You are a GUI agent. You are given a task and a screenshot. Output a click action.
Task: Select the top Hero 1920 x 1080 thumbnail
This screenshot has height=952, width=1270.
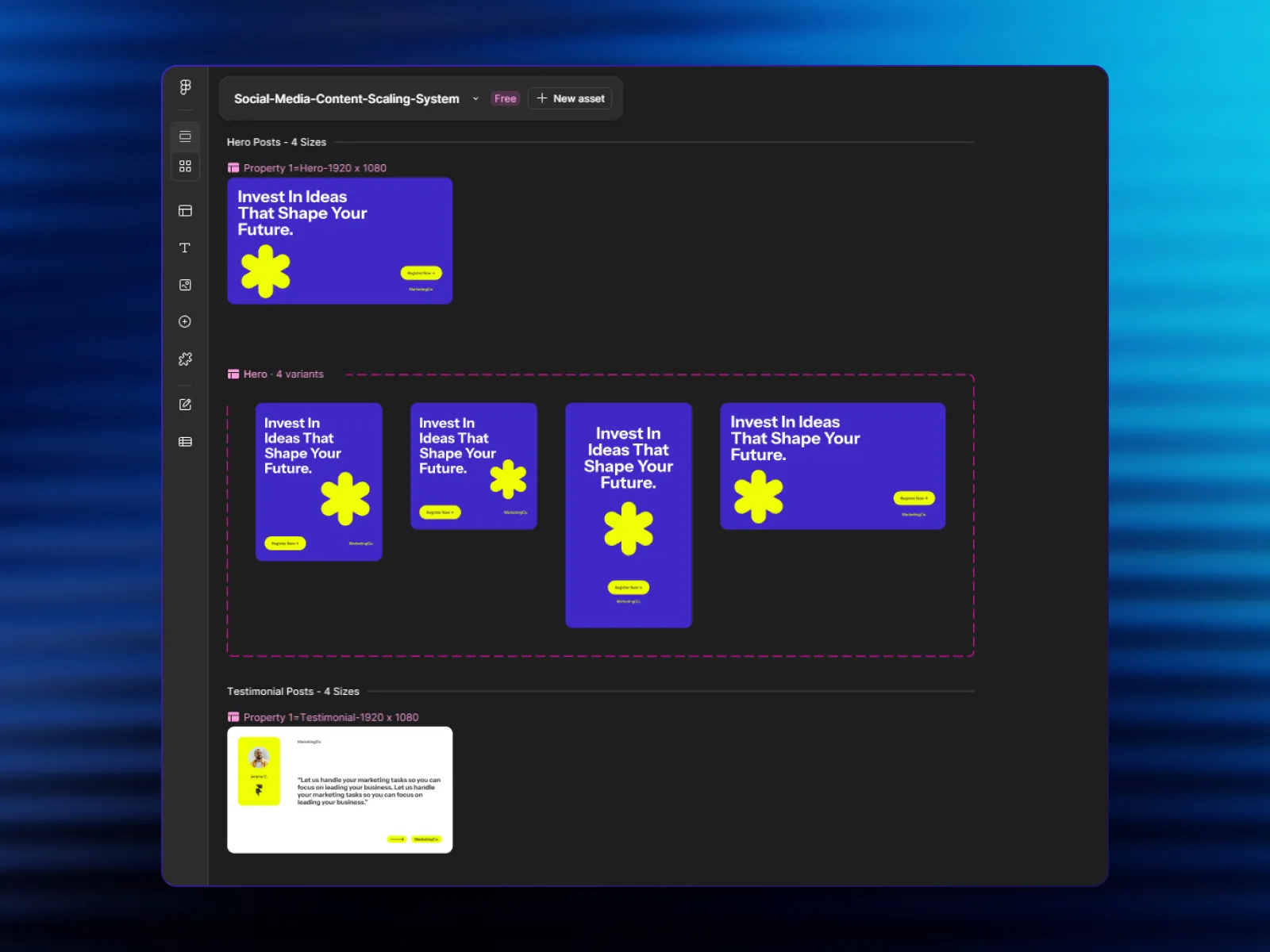340,241
